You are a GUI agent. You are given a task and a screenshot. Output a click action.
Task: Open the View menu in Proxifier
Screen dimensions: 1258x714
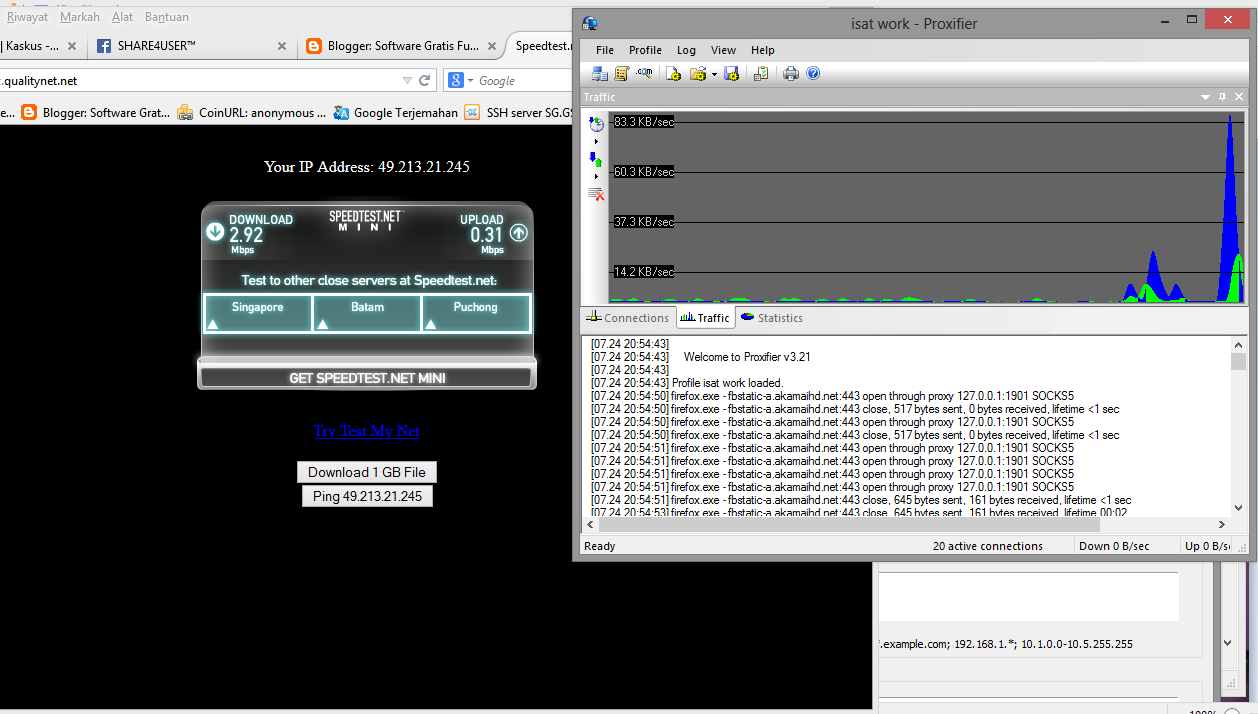[x=723, y=50]
